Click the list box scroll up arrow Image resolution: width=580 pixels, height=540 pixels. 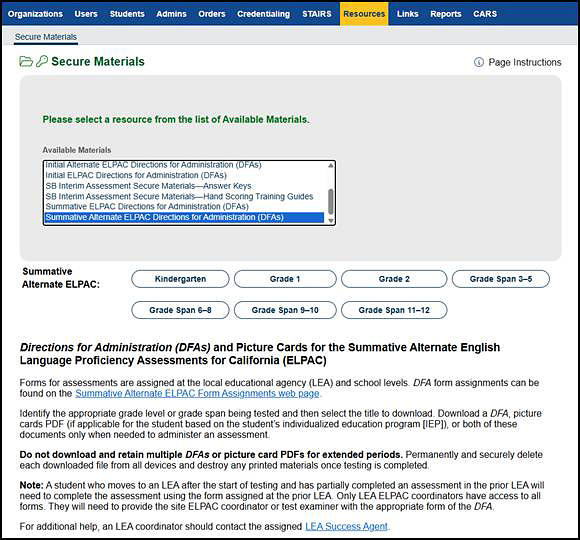331,165
